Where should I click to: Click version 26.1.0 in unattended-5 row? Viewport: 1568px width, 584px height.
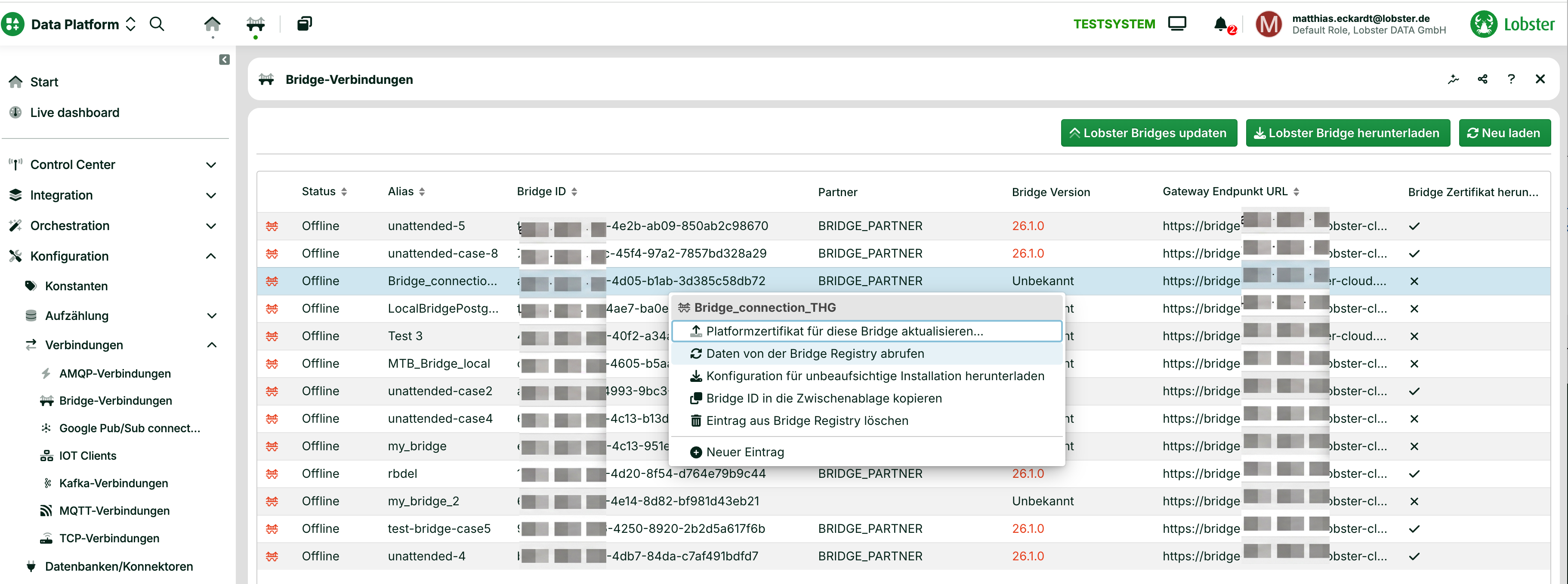click(1028, 226)
